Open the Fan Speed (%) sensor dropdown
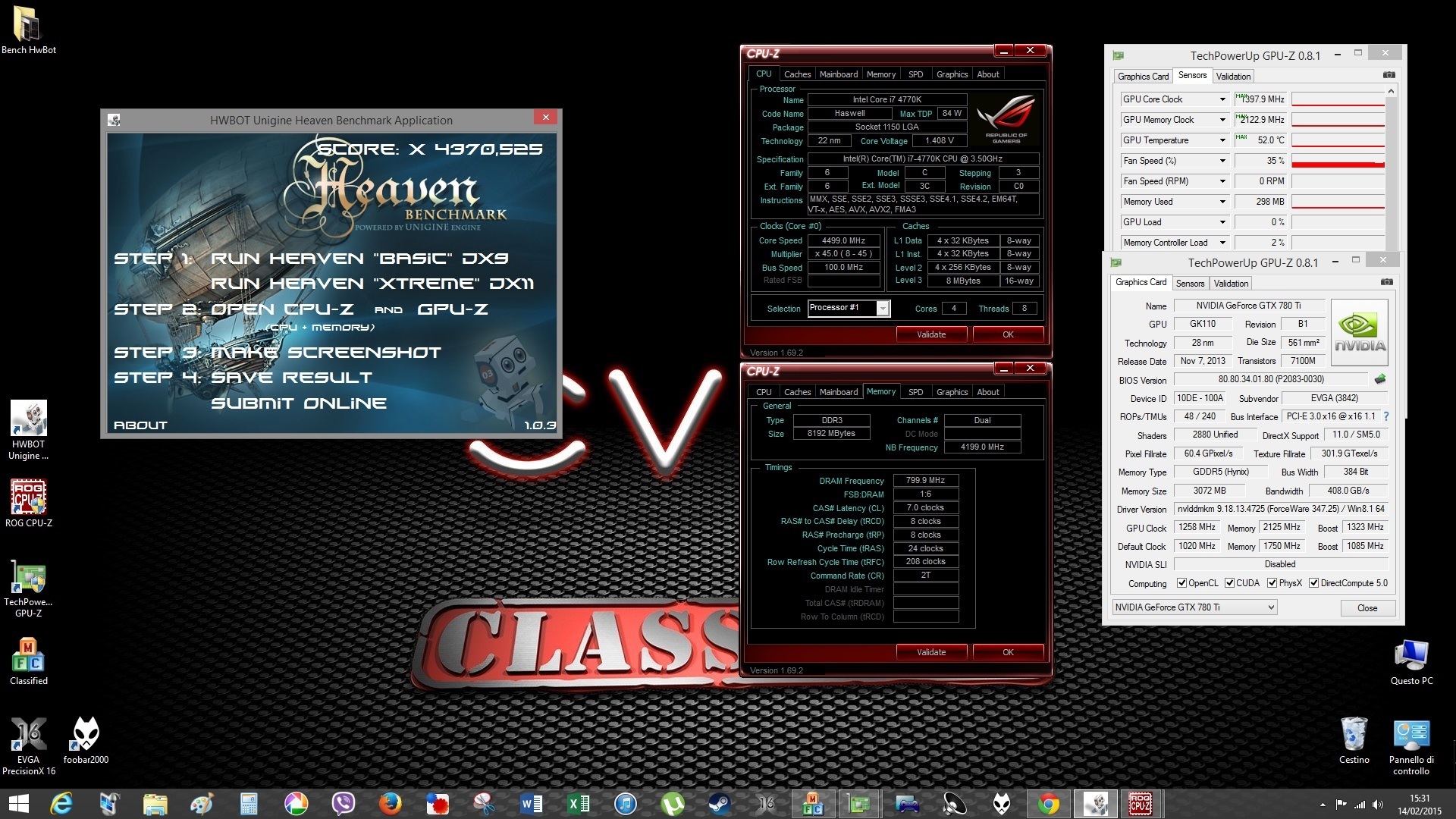The width and height of the screenshot is (1456, 819). (x=1222, y=161)
